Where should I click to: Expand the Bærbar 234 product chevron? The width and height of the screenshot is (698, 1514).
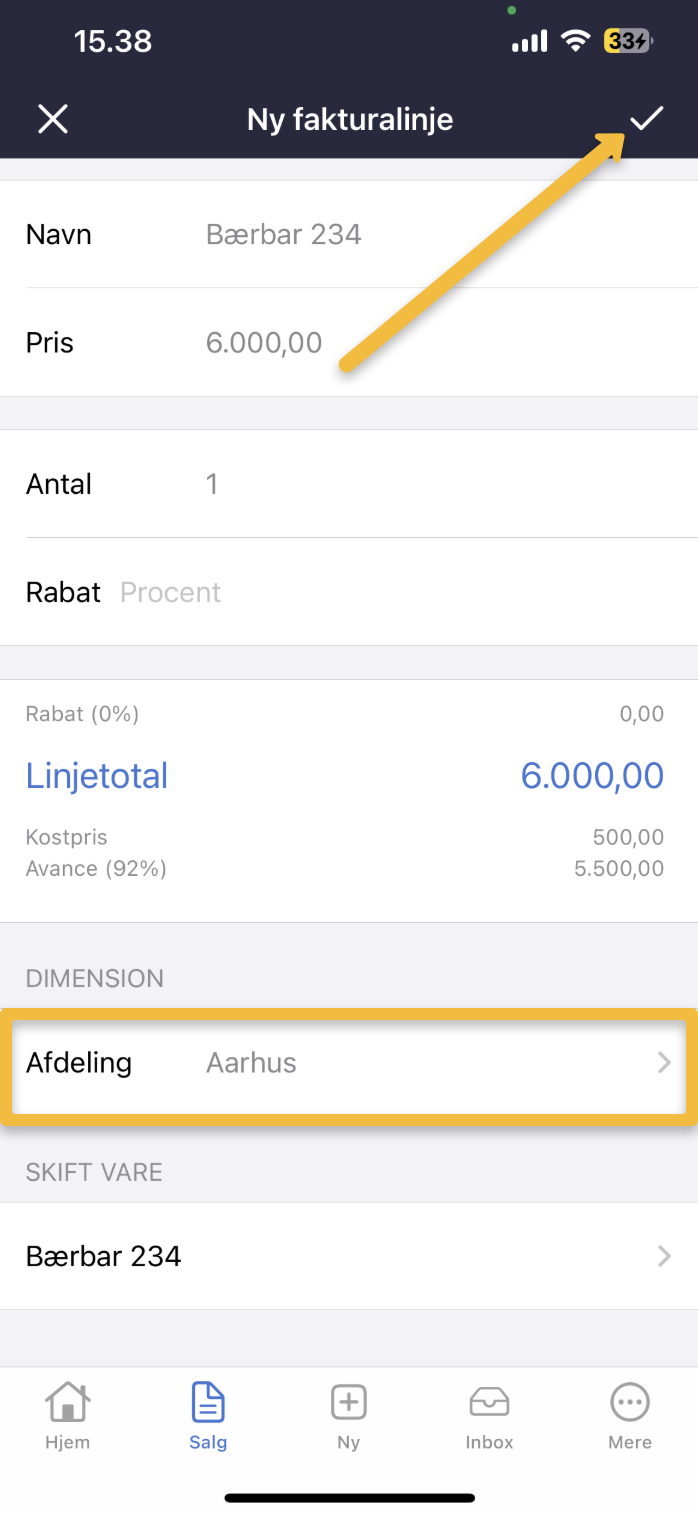pyautogui.click(x=664, y=1256)
